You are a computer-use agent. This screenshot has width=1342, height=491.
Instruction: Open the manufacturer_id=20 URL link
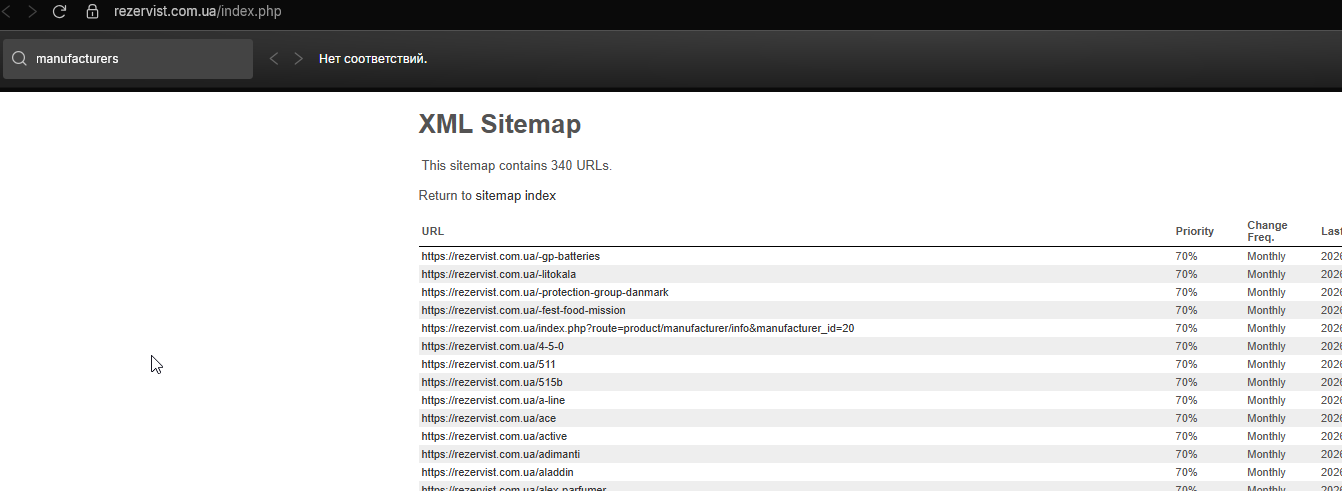(x=637, y=329)
